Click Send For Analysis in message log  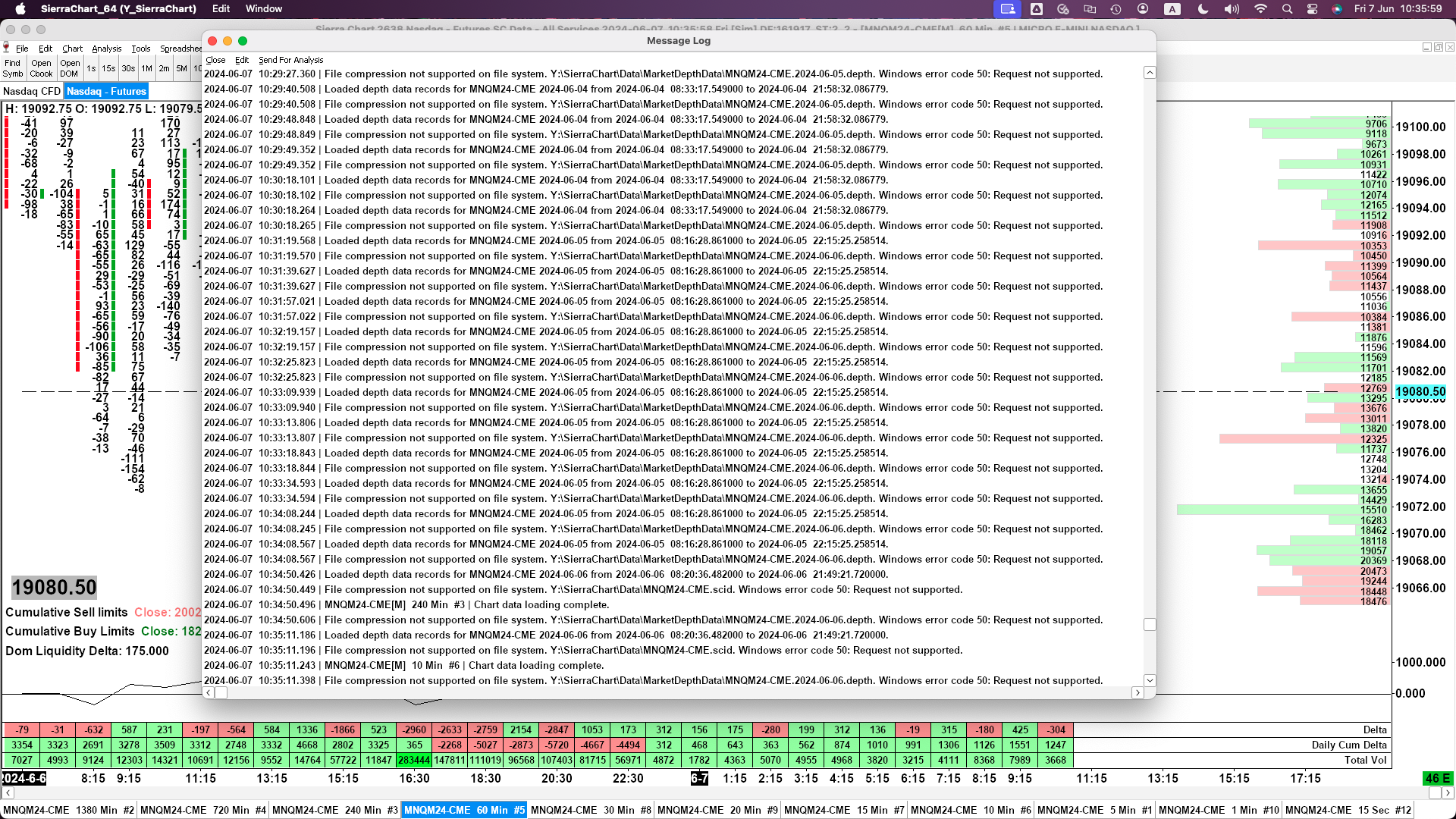[290, 60]
